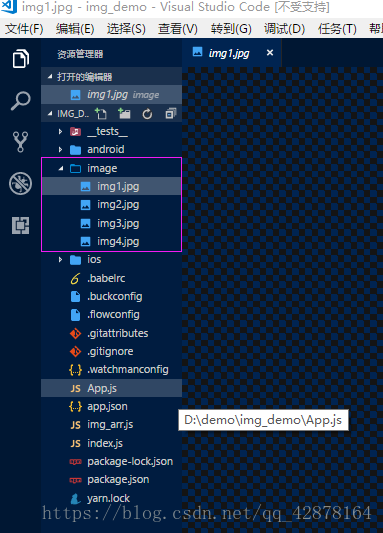The height and width of the screenshot is (533, 383).
Task: Open the 选择(S) menu
Action: coord(126,29)
